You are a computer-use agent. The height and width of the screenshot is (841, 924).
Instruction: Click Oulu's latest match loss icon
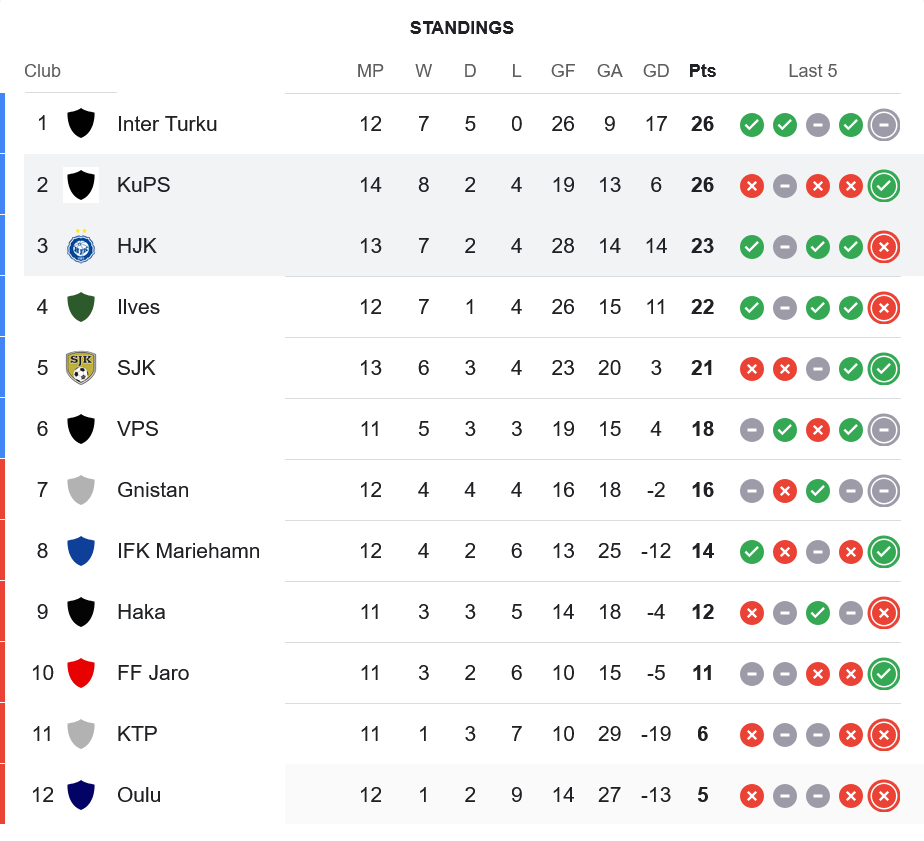pyautogui.click(x=883, y=795)
